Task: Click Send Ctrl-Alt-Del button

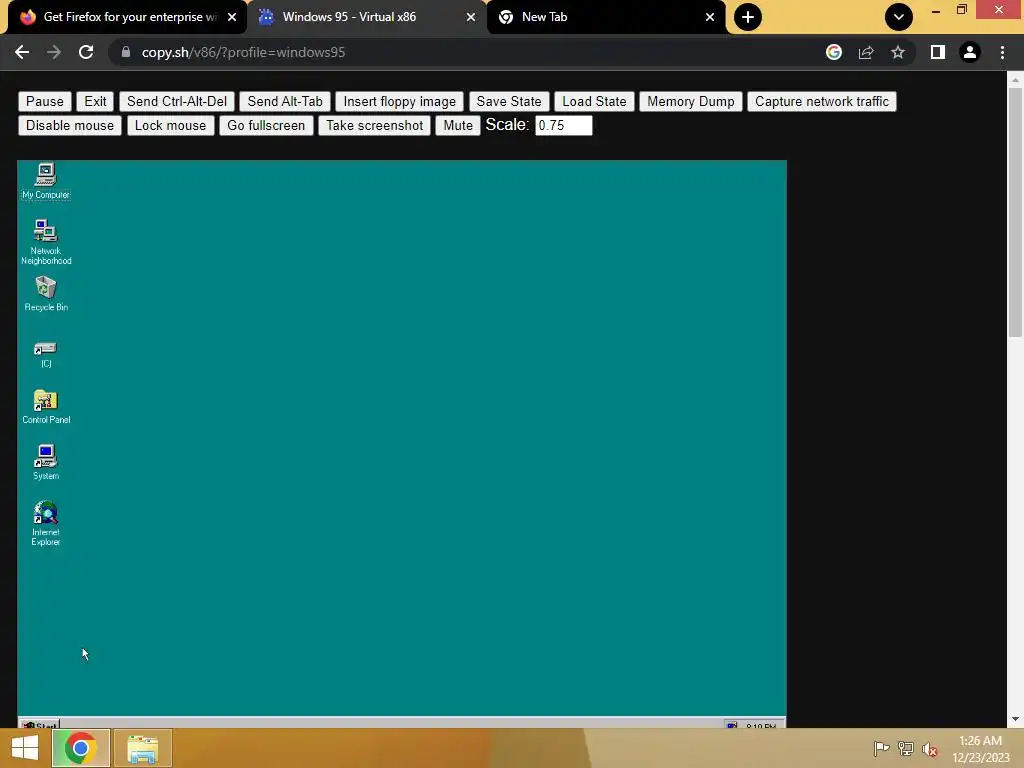Action: (177, 101)
